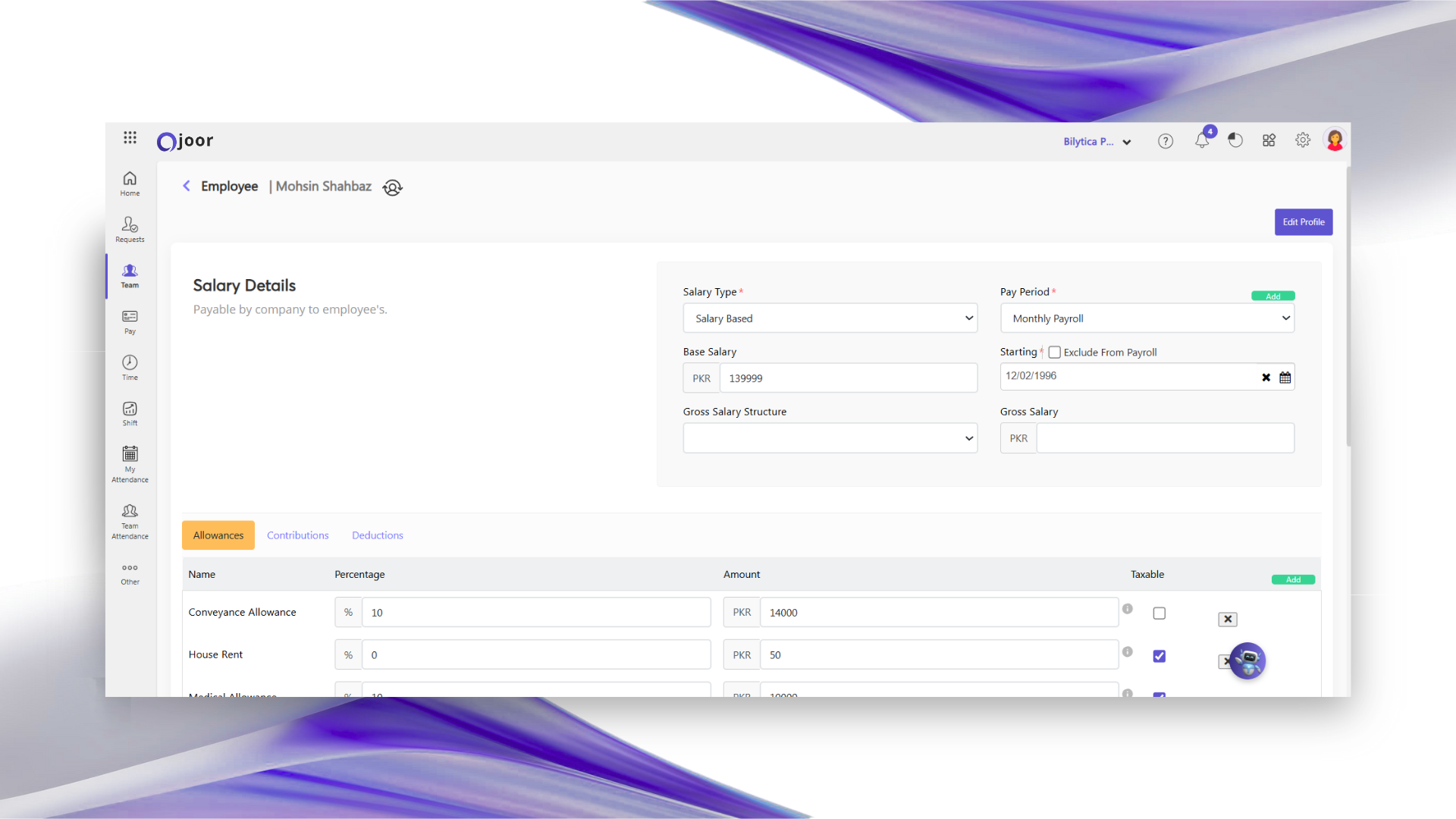Click the Edit Profile button

point(1303,222)
